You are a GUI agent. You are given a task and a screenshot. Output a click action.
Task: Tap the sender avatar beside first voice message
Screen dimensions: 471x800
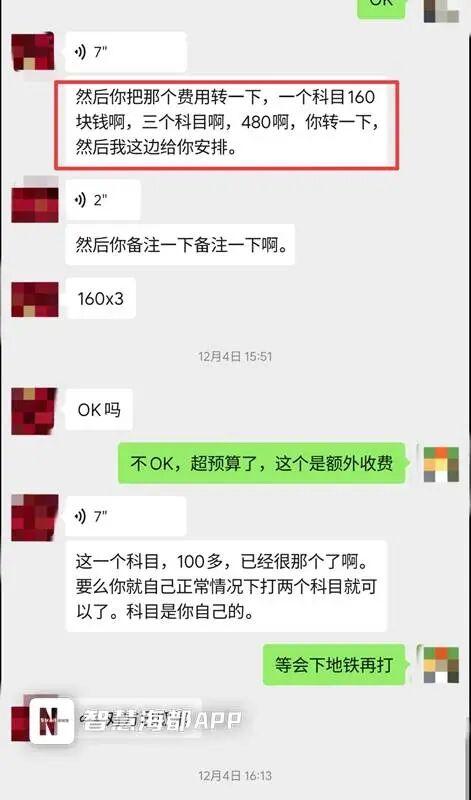(33, 52)
